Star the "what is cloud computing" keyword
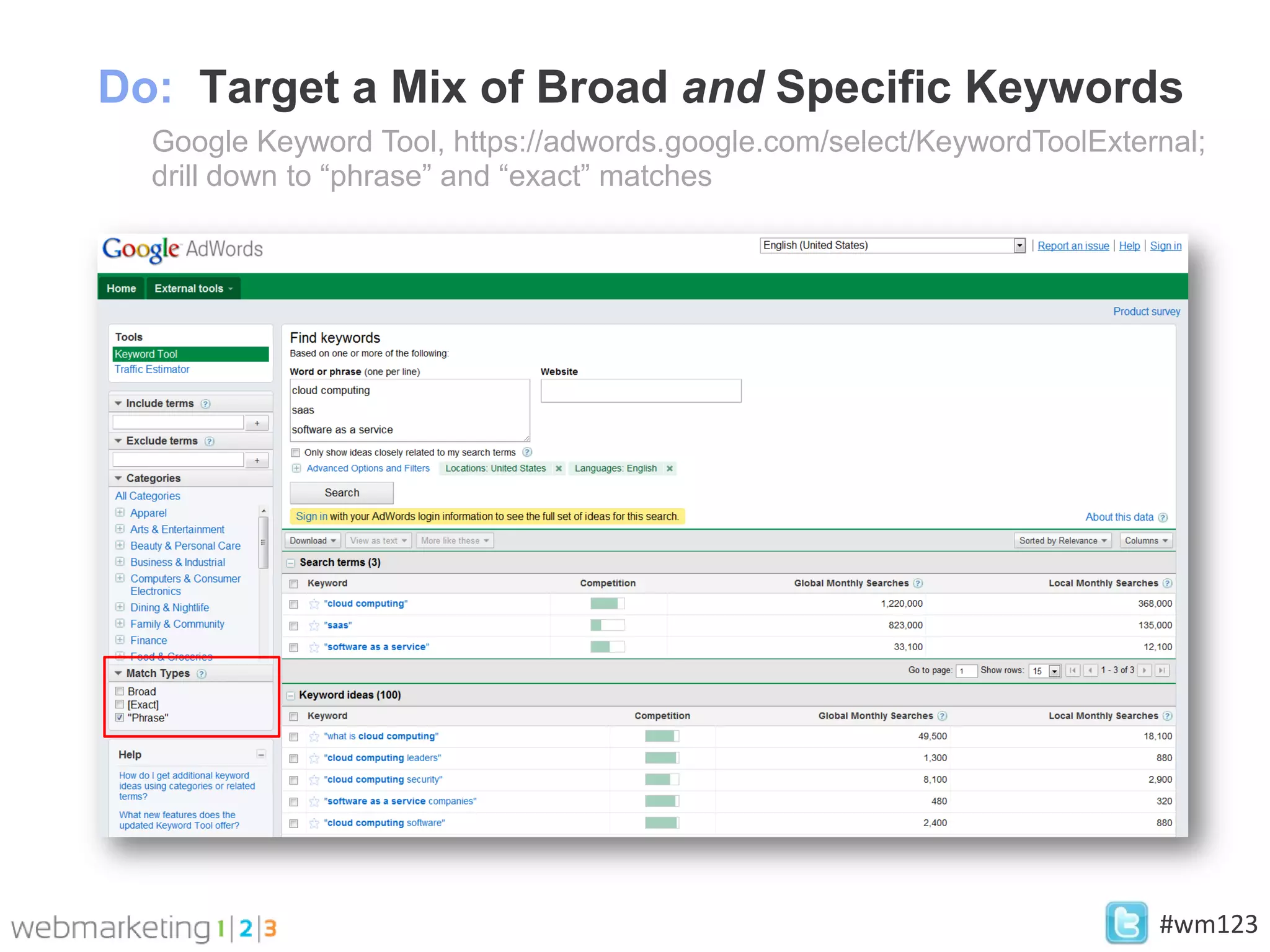This screenshot has height=952, width=1270. [314, 736]
